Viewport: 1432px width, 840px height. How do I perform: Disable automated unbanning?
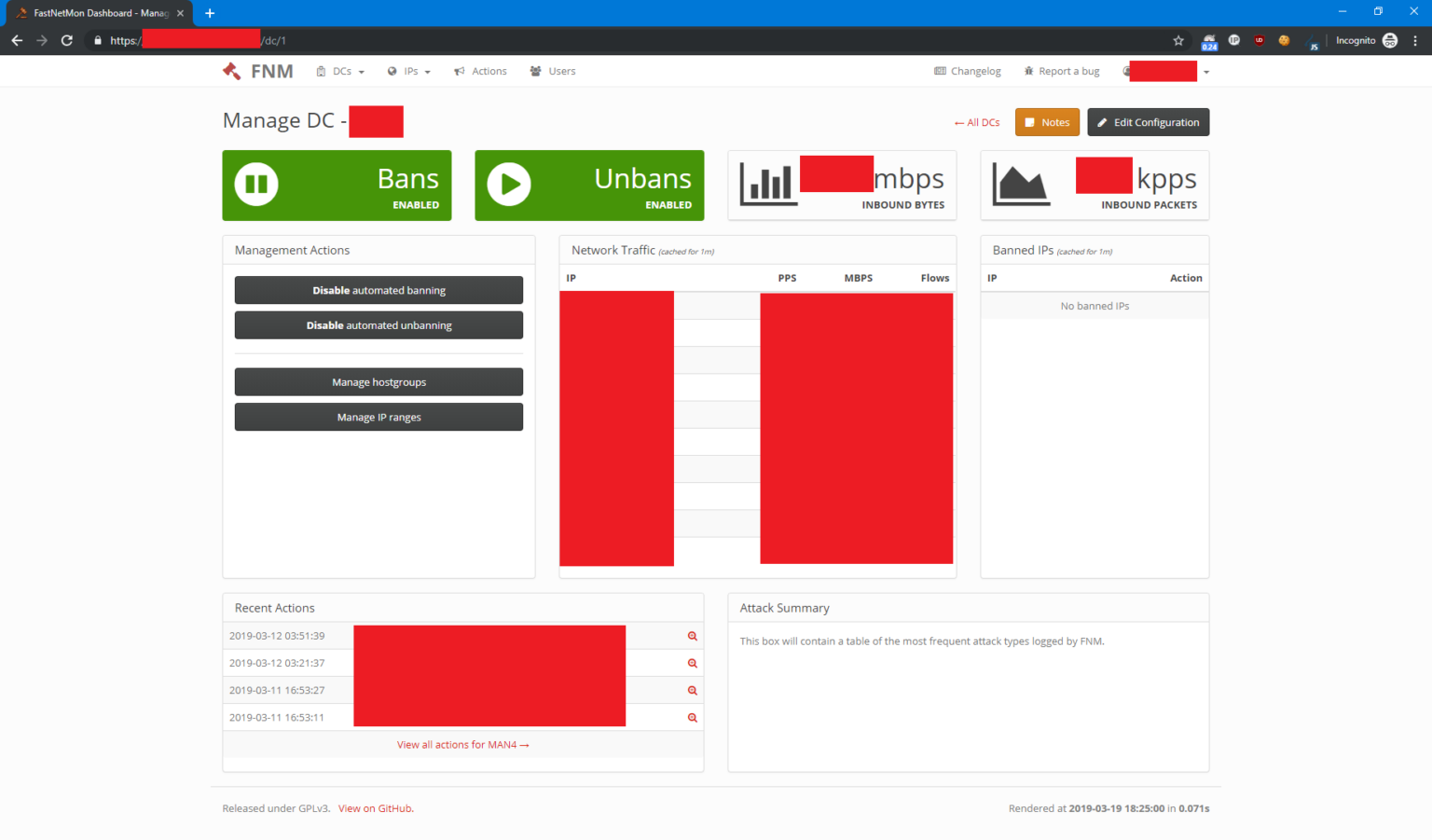pyautogui.click(x=379, y=324)
